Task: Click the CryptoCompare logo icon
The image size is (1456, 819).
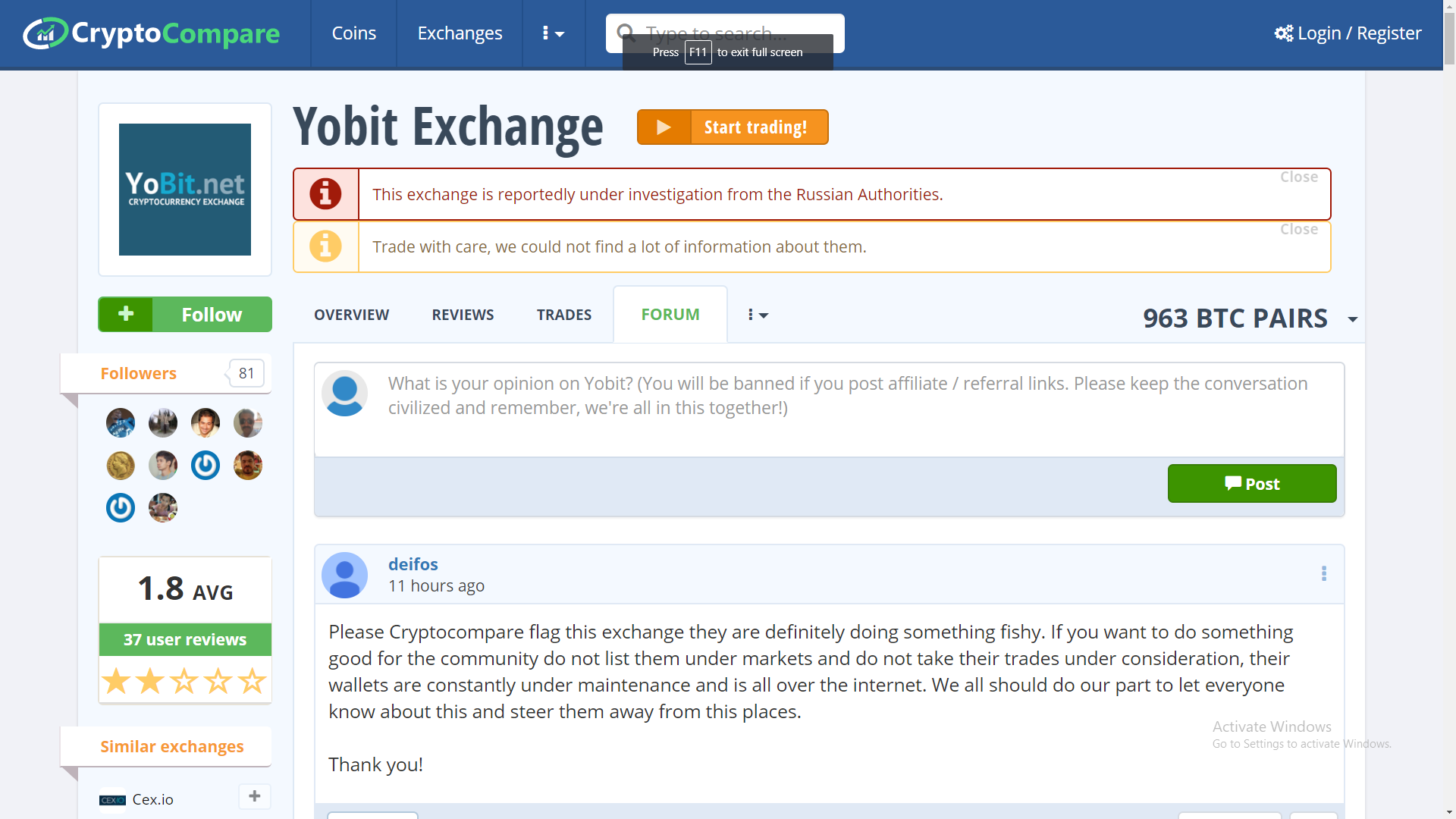Action: (45, 33)
